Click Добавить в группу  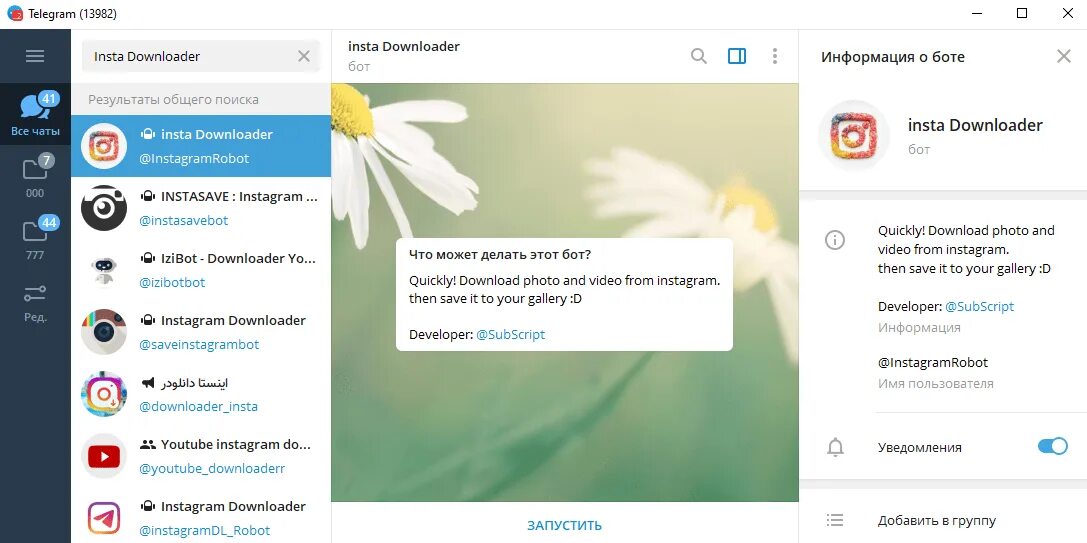pos(937,520)
